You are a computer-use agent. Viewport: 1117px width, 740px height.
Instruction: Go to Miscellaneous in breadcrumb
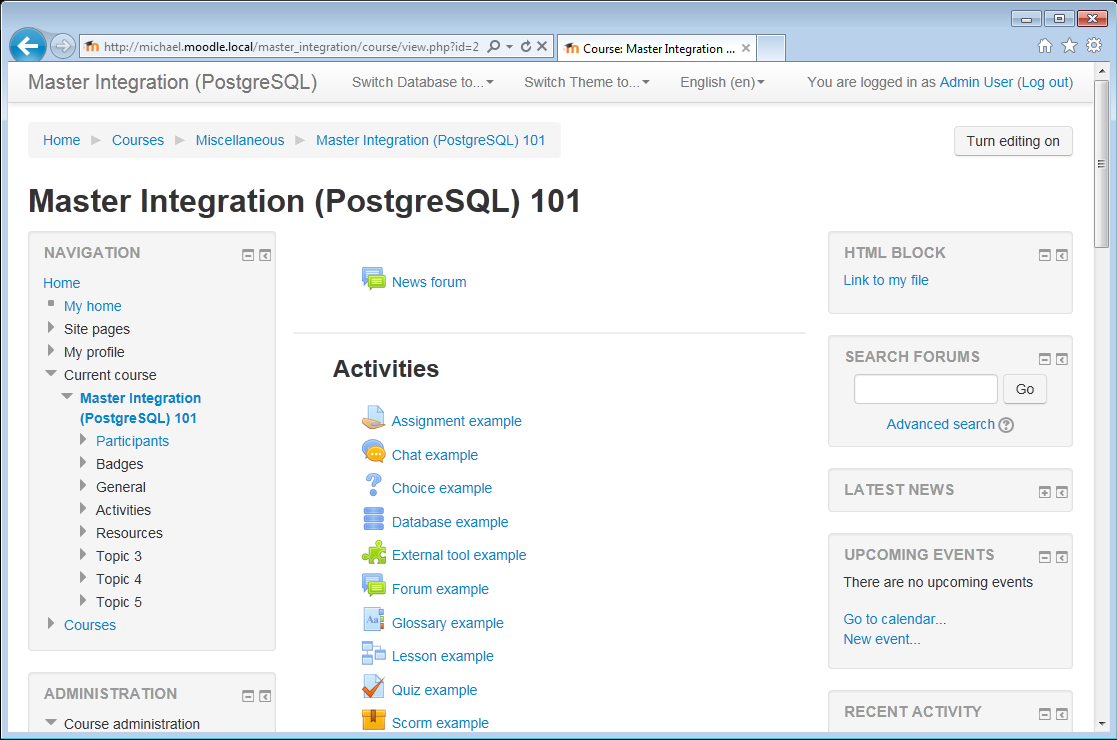pos(239,140)
